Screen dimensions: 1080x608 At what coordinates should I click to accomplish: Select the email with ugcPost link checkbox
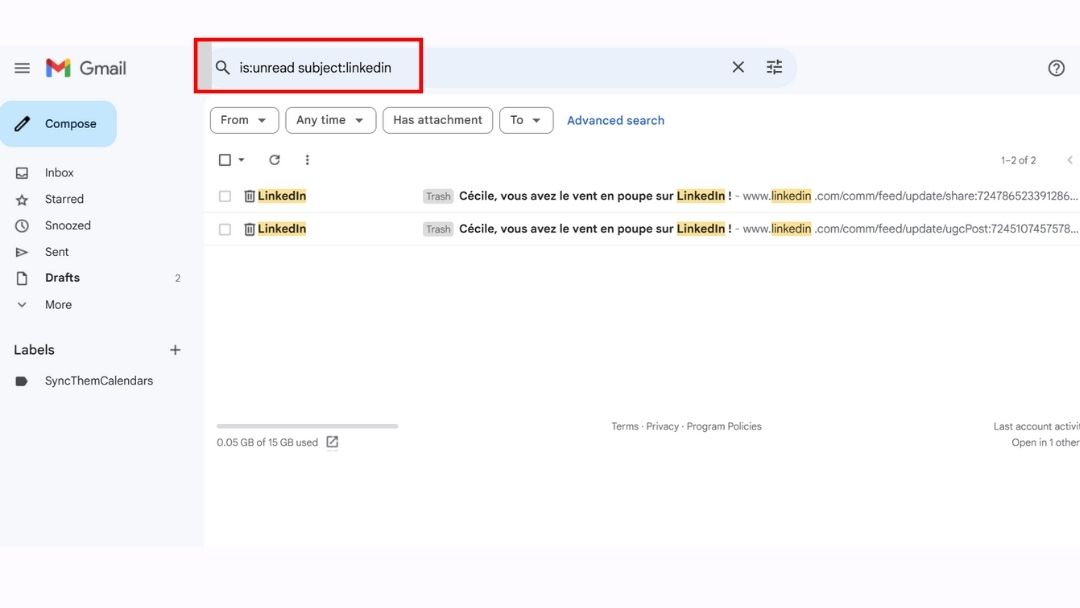pyautogui.click(x=225, y=229)
